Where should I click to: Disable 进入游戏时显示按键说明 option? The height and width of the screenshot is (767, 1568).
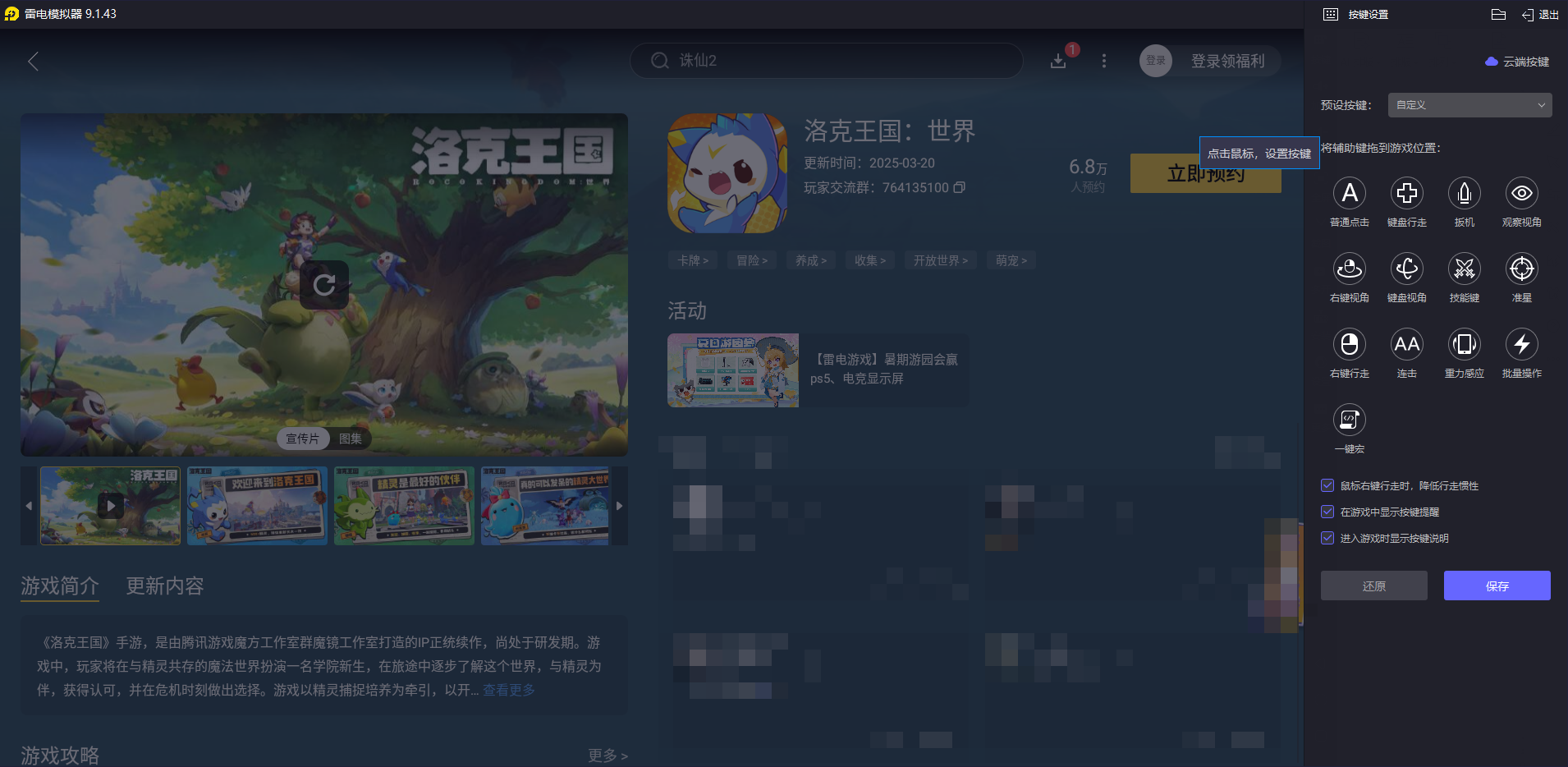coord(1327,538)
